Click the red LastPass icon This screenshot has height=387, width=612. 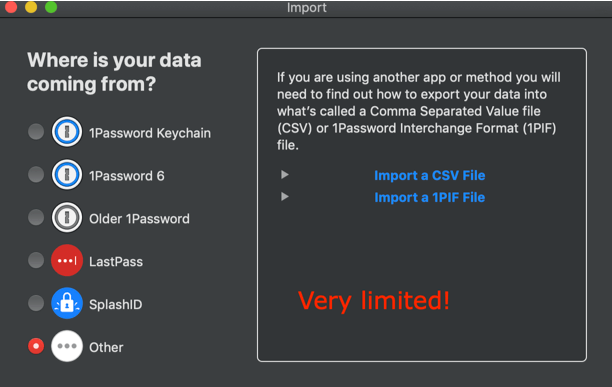point(67,260)
